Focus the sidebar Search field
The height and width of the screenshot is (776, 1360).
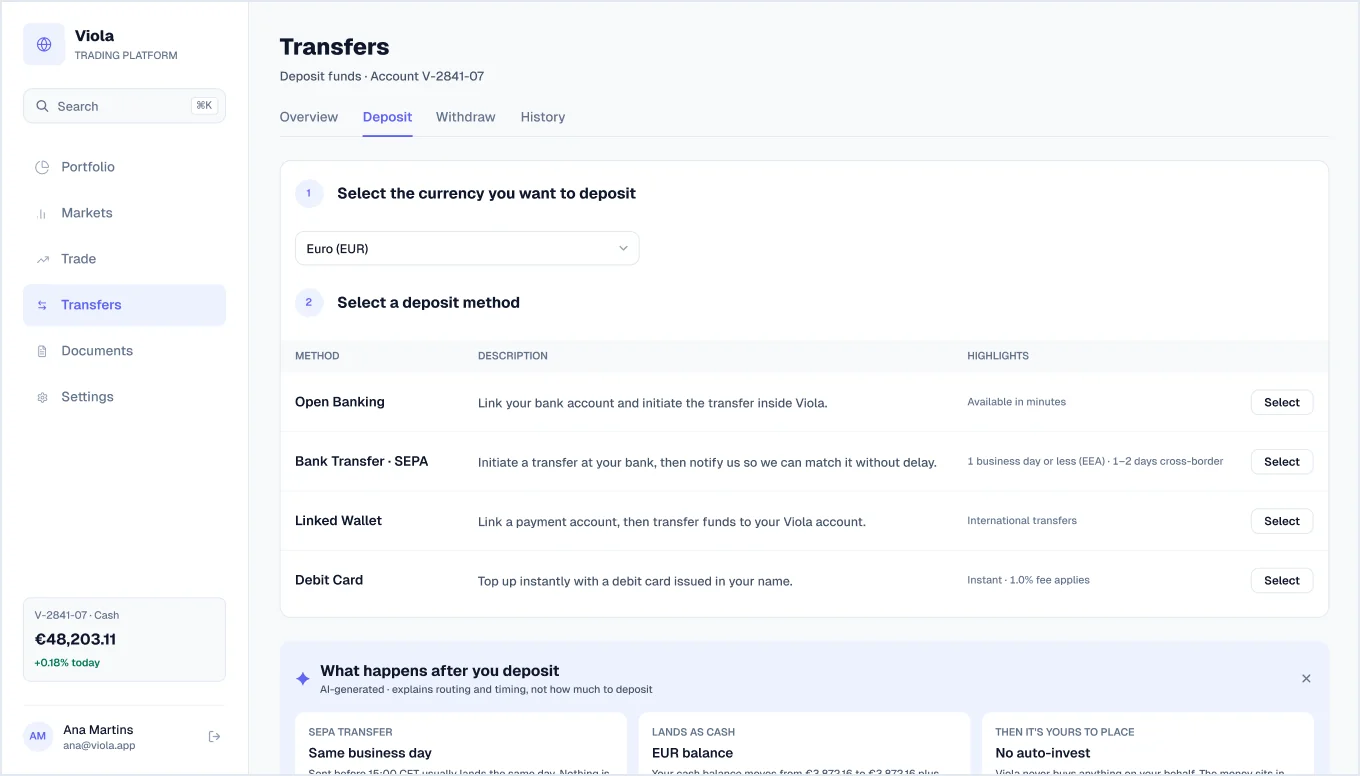(x=124, y=106)
